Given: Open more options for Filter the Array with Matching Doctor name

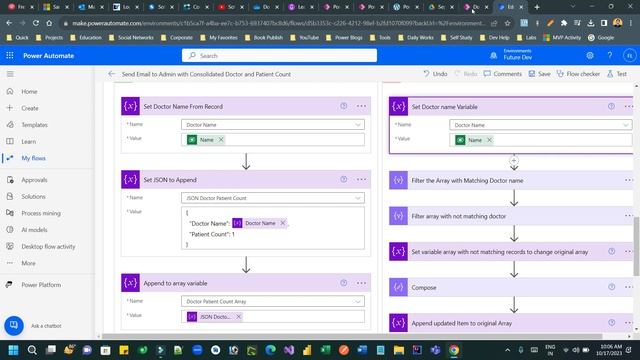Looking at the screenshot, I should [x=628, y=180].
